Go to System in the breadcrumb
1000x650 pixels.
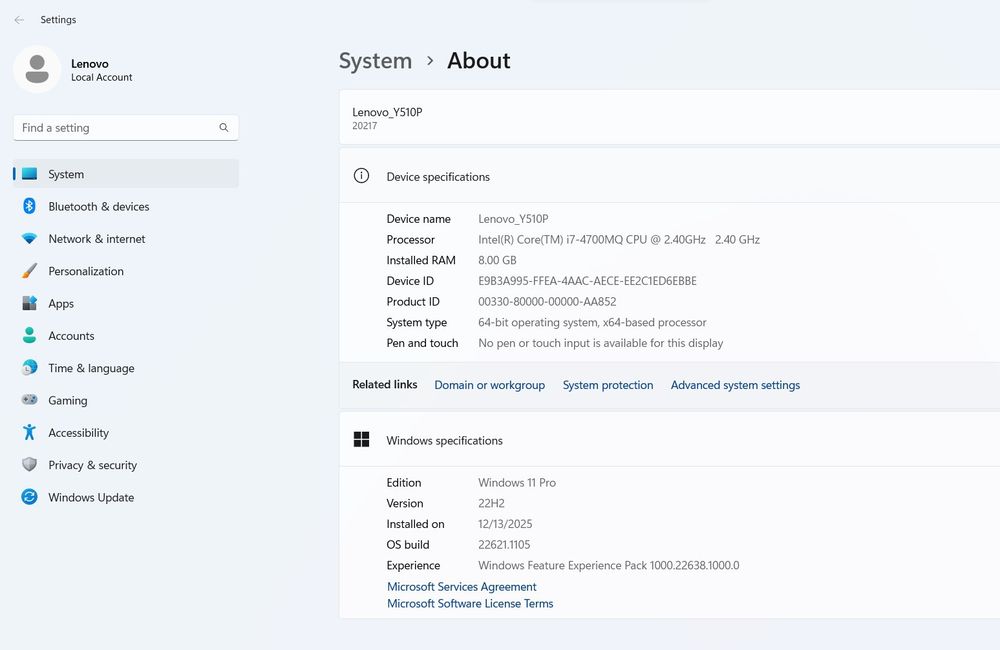tap(375, 61)
